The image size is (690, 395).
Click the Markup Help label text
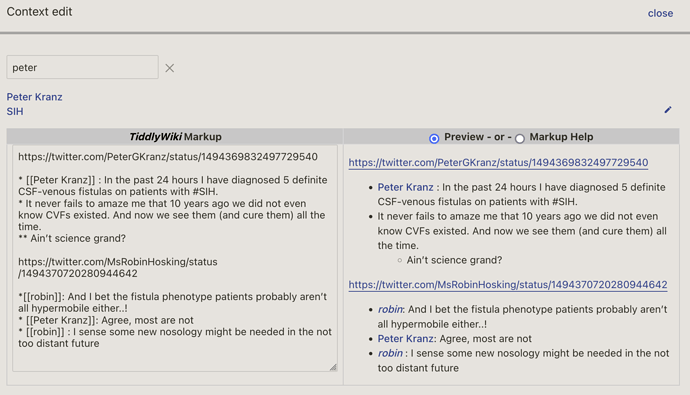pyautogui.click(x=561, y=137)
